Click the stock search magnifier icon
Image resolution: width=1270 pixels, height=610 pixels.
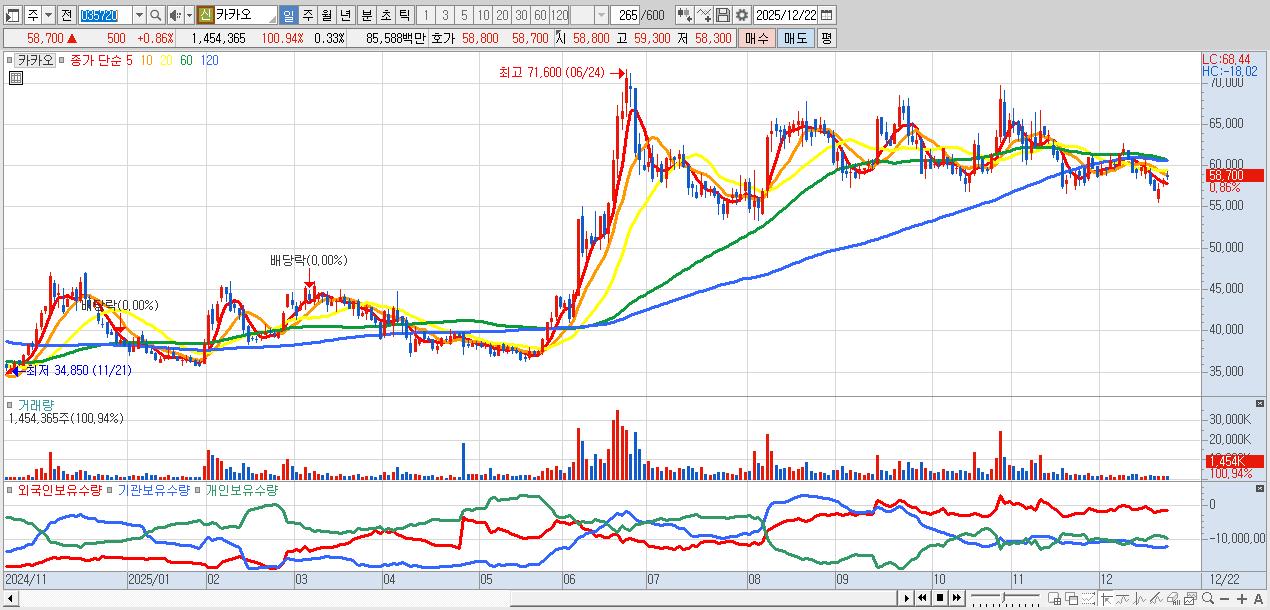coord(155,15)
